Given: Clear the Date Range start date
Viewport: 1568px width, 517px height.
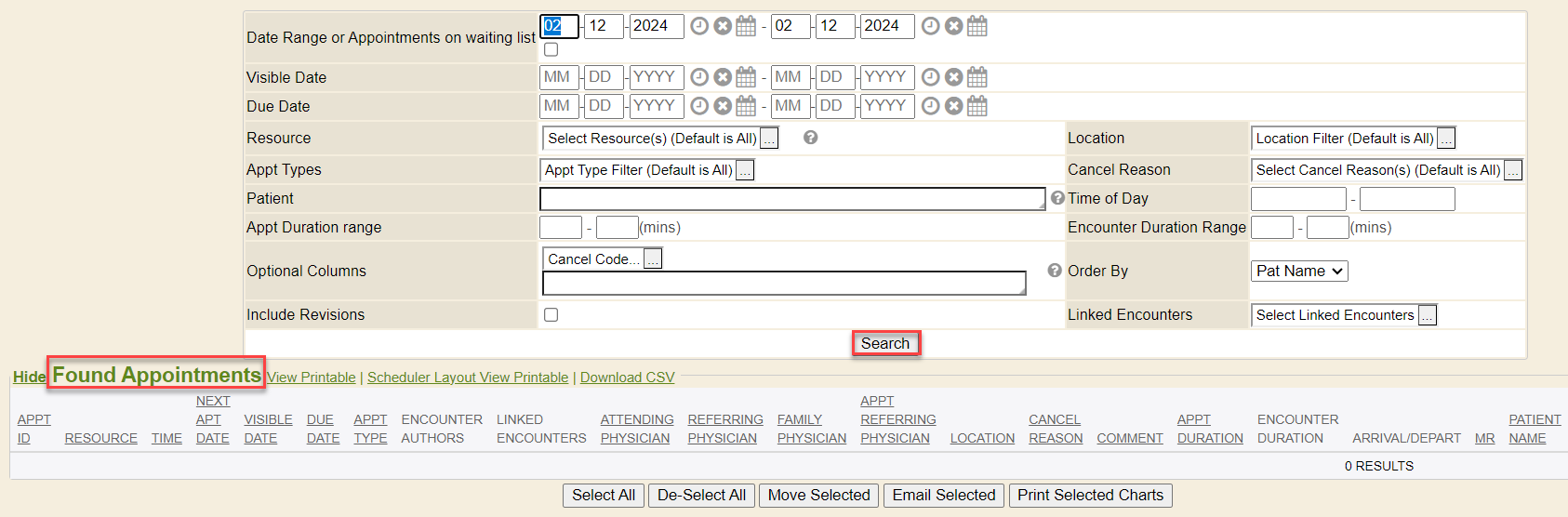Looking at the screenshot, I should coord(723,26).
